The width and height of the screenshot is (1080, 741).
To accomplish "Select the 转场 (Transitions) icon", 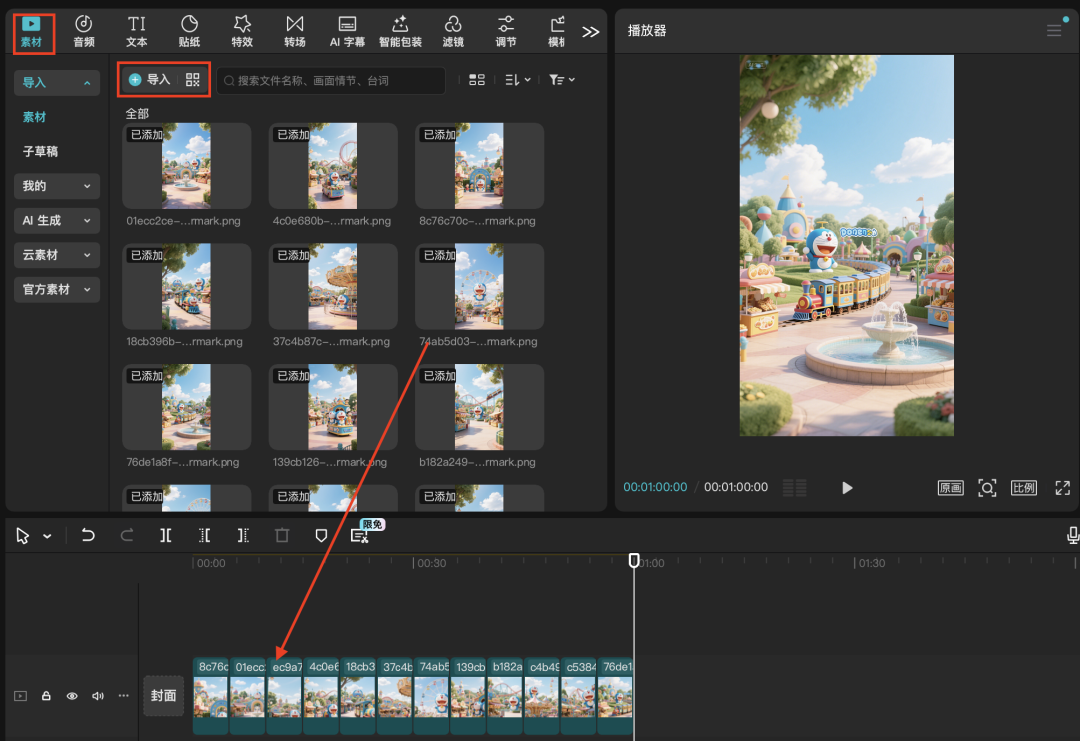I will coord(294,30).
